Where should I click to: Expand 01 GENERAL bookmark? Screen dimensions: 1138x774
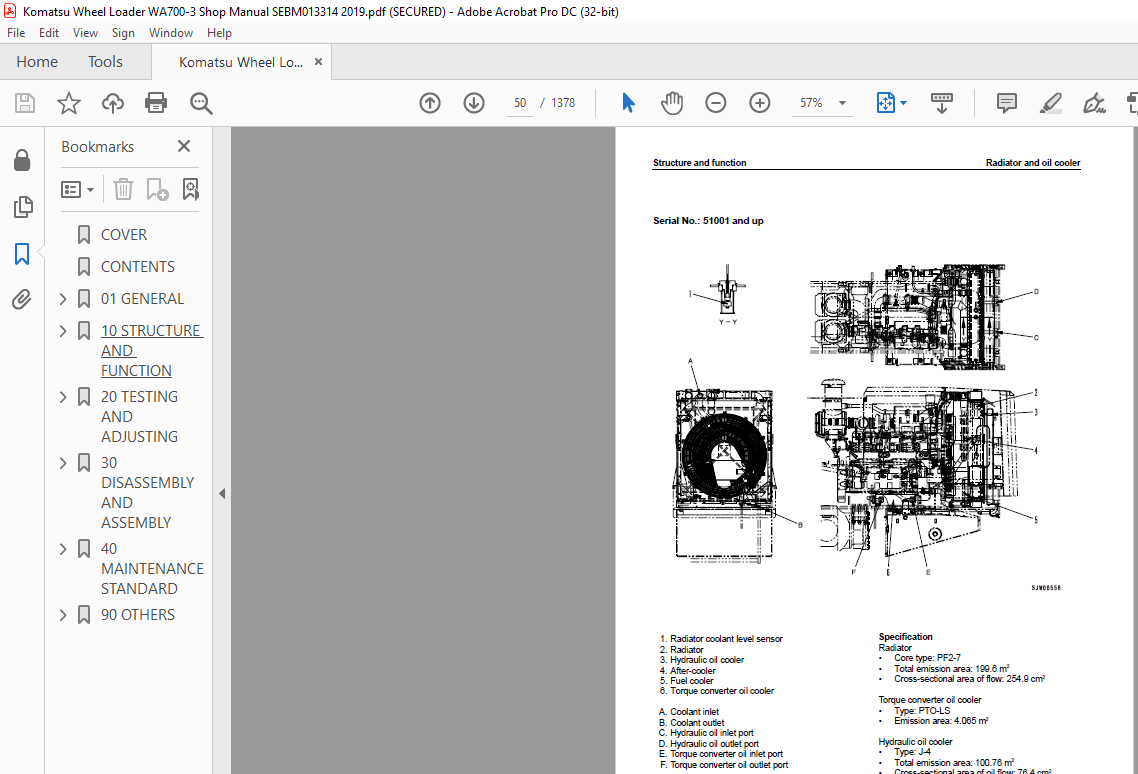click(63, 299)
